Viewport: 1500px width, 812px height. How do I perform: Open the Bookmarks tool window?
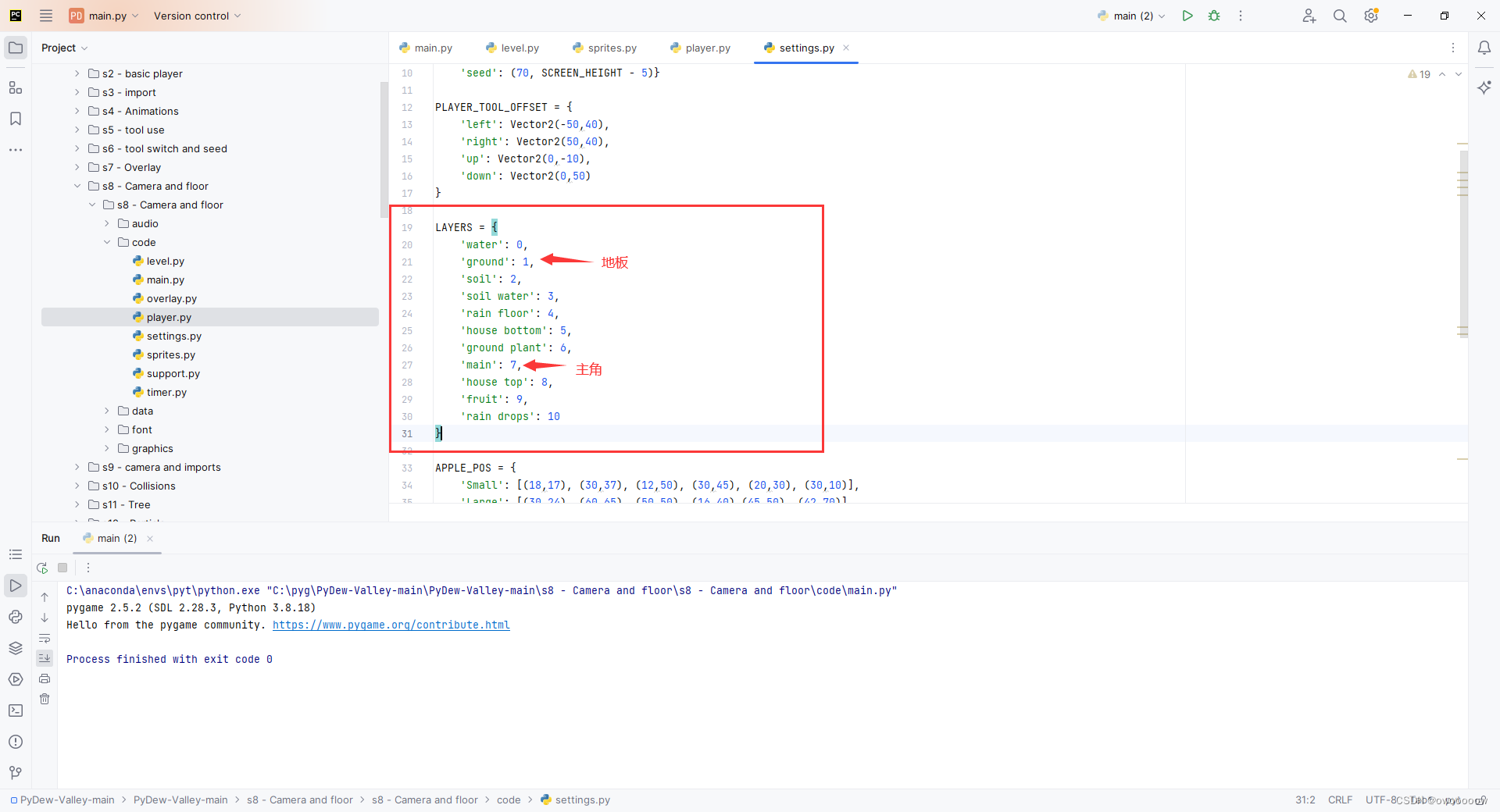click(x=16, y=119)
